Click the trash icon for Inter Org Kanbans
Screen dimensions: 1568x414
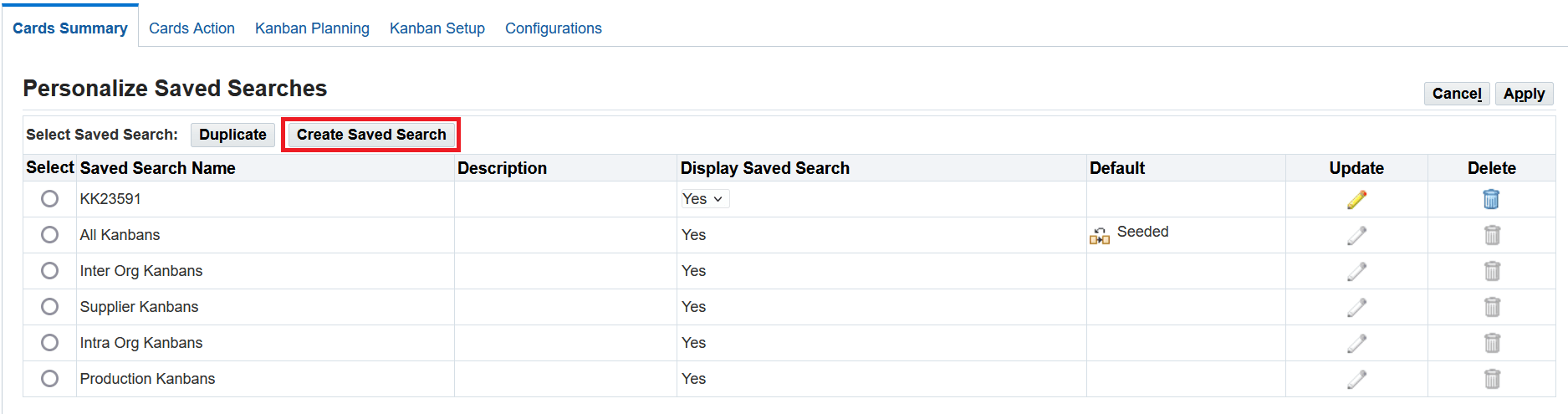[x=1491, y=271]
